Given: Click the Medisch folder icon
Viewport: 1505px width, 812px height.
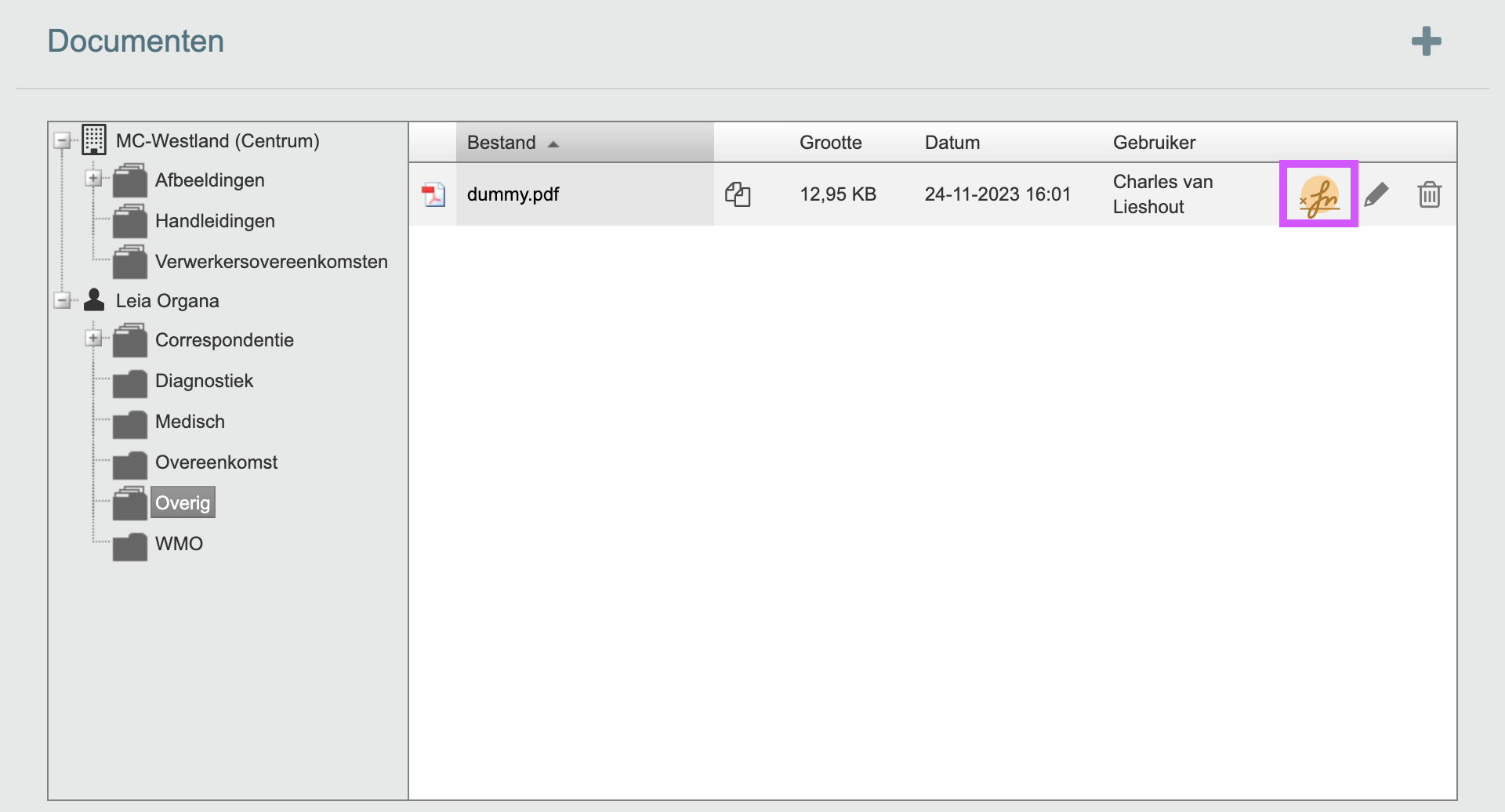Looking at the screenshot, I should [x=129, y=423].
